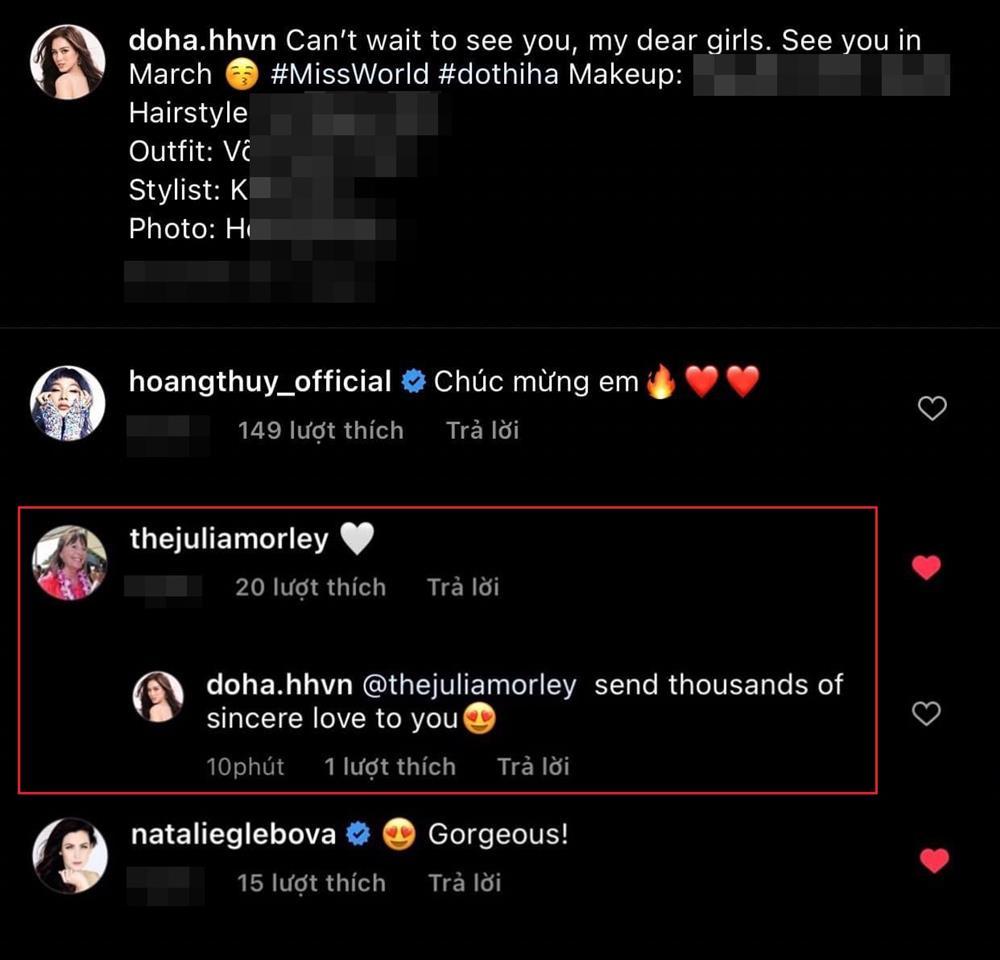Reply to natalieglebova's Gorgeous comment
The height and width of the screenshot is (960, 1000).
coord(464,883)
